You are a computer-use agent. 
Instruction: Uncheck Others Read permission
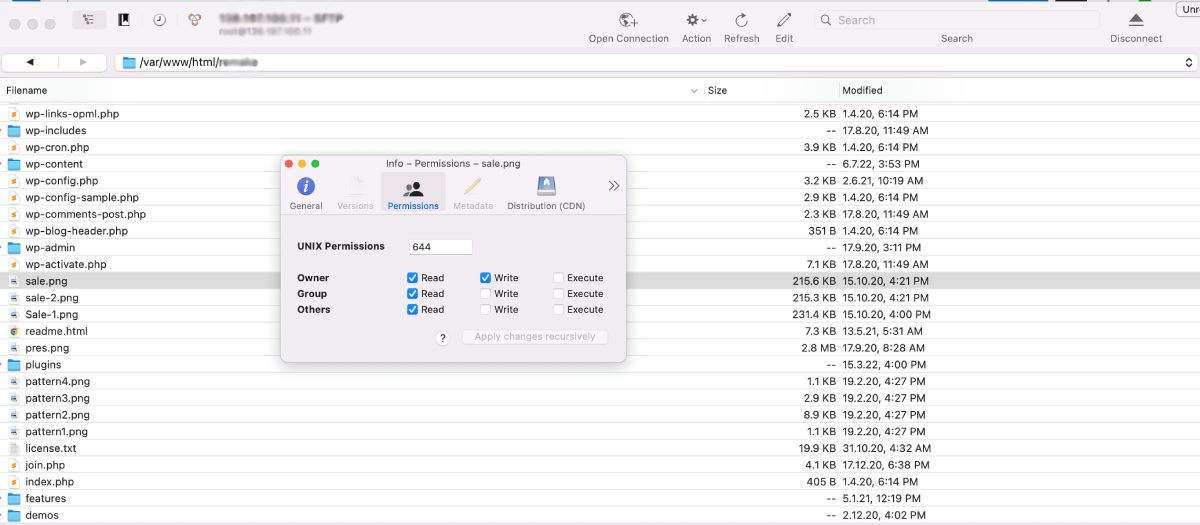pyautogui.click(x=413, y=310)
